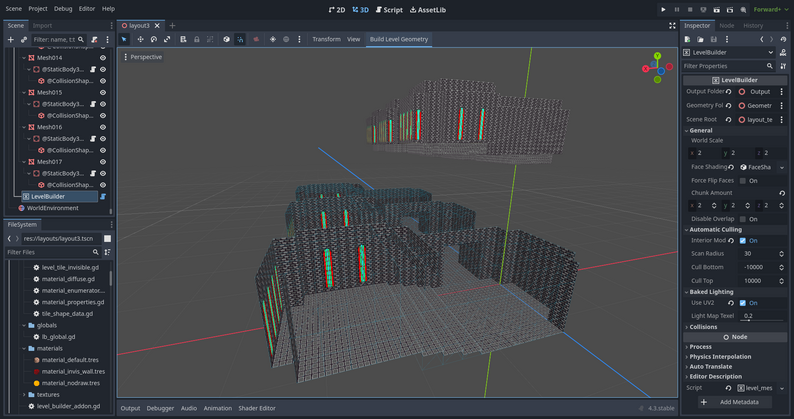Screen dimensions: 794x419
Task: Collapse the Mesh014 tree node
Action: pyautogui.click(x=24, y=58)
